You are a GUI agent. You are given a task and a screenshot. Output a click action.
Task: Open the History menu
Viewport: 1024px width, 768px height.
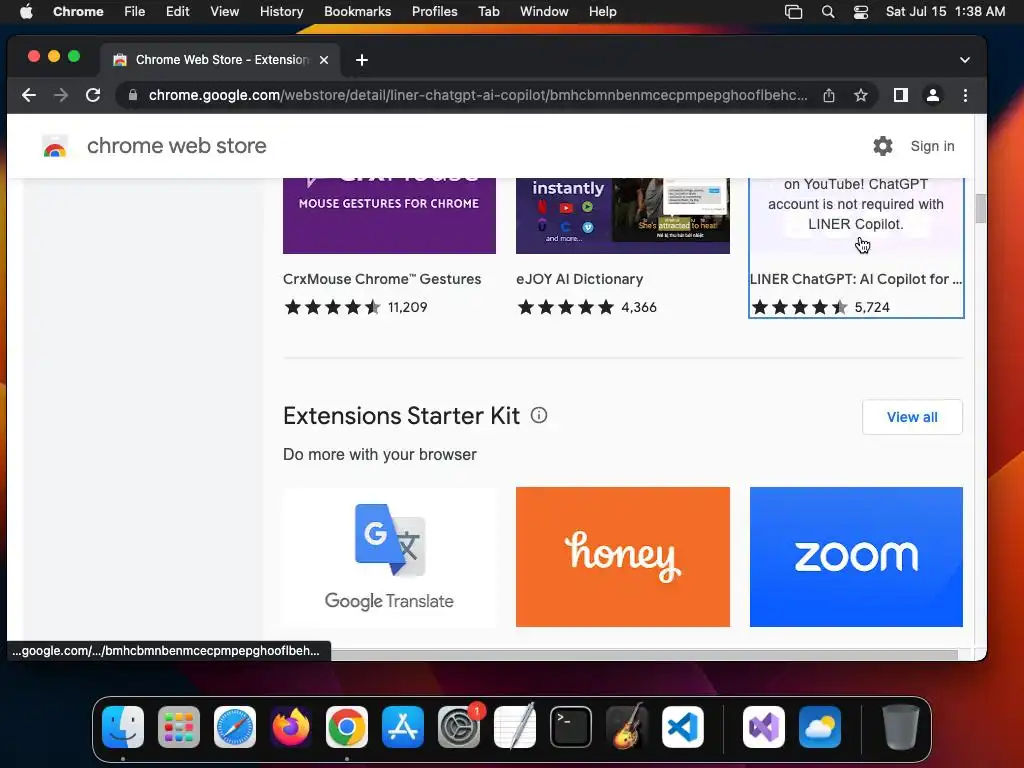281,12
